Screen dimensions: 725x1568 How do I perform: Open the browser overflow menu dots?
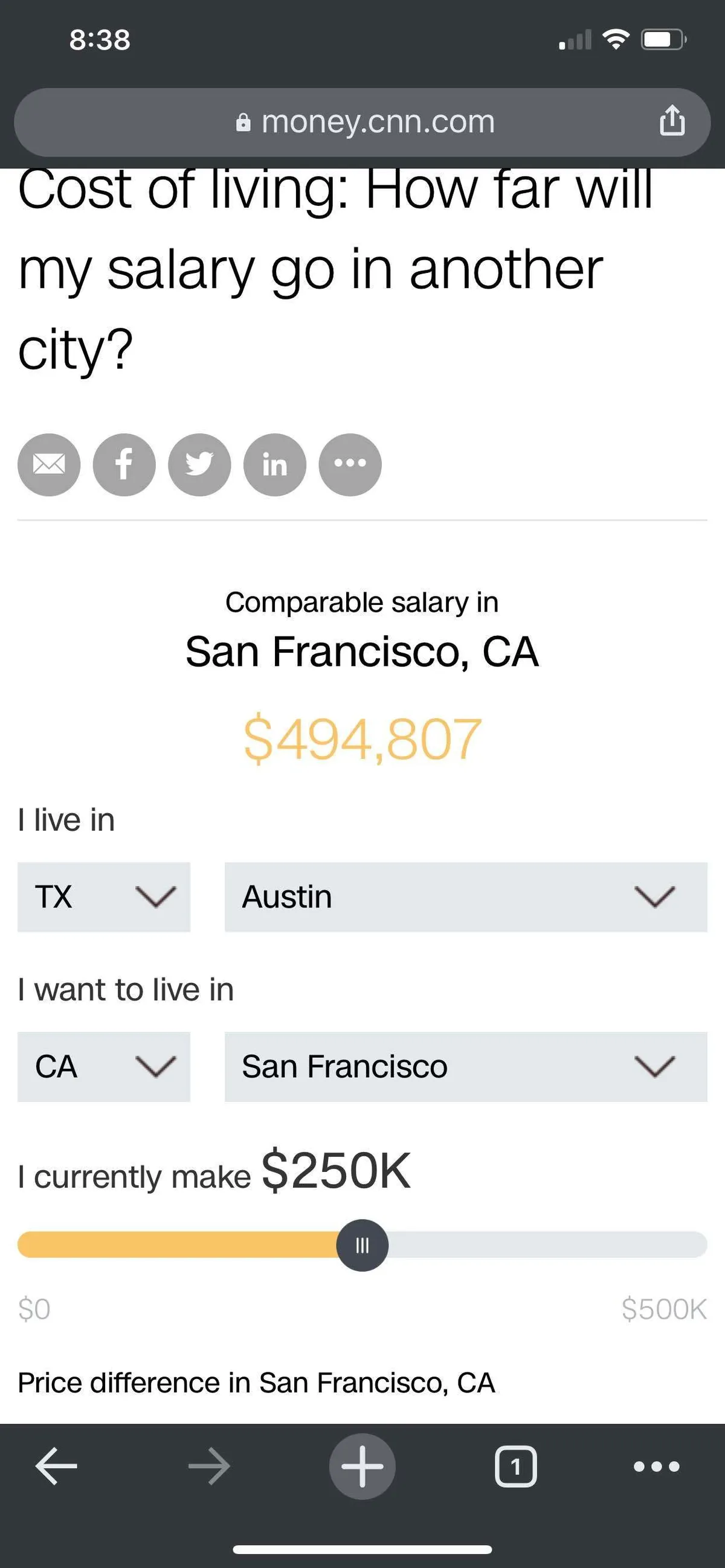click(x=656, y=1467)
